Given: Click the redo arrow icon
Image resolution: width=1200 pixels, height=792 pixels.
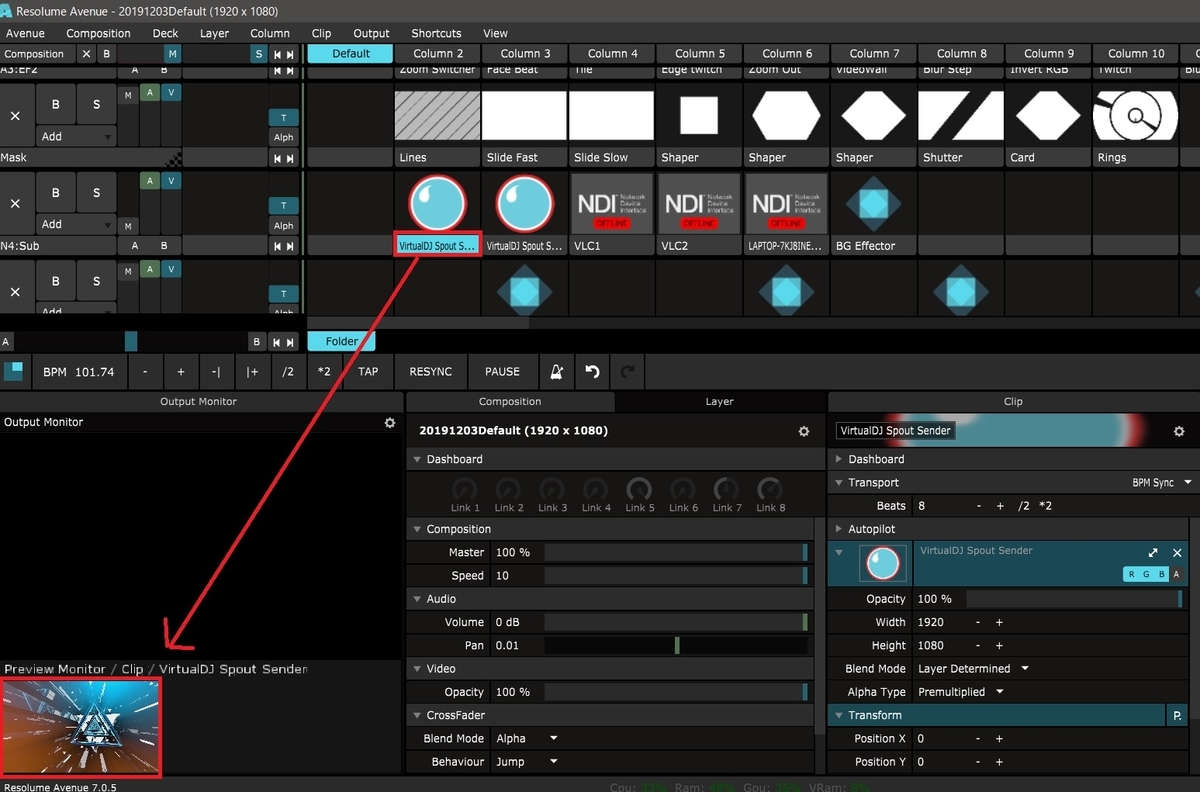Looking at the screenshot, I should [x=628, y=372].
